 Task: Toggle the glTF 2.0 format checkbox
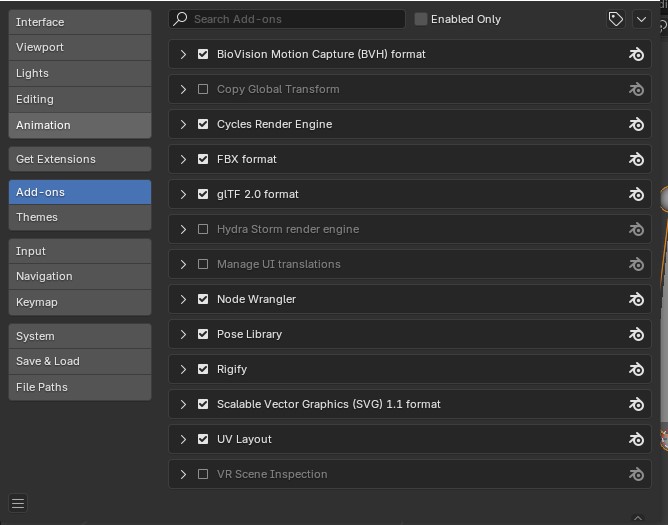(x=203, y=194)
